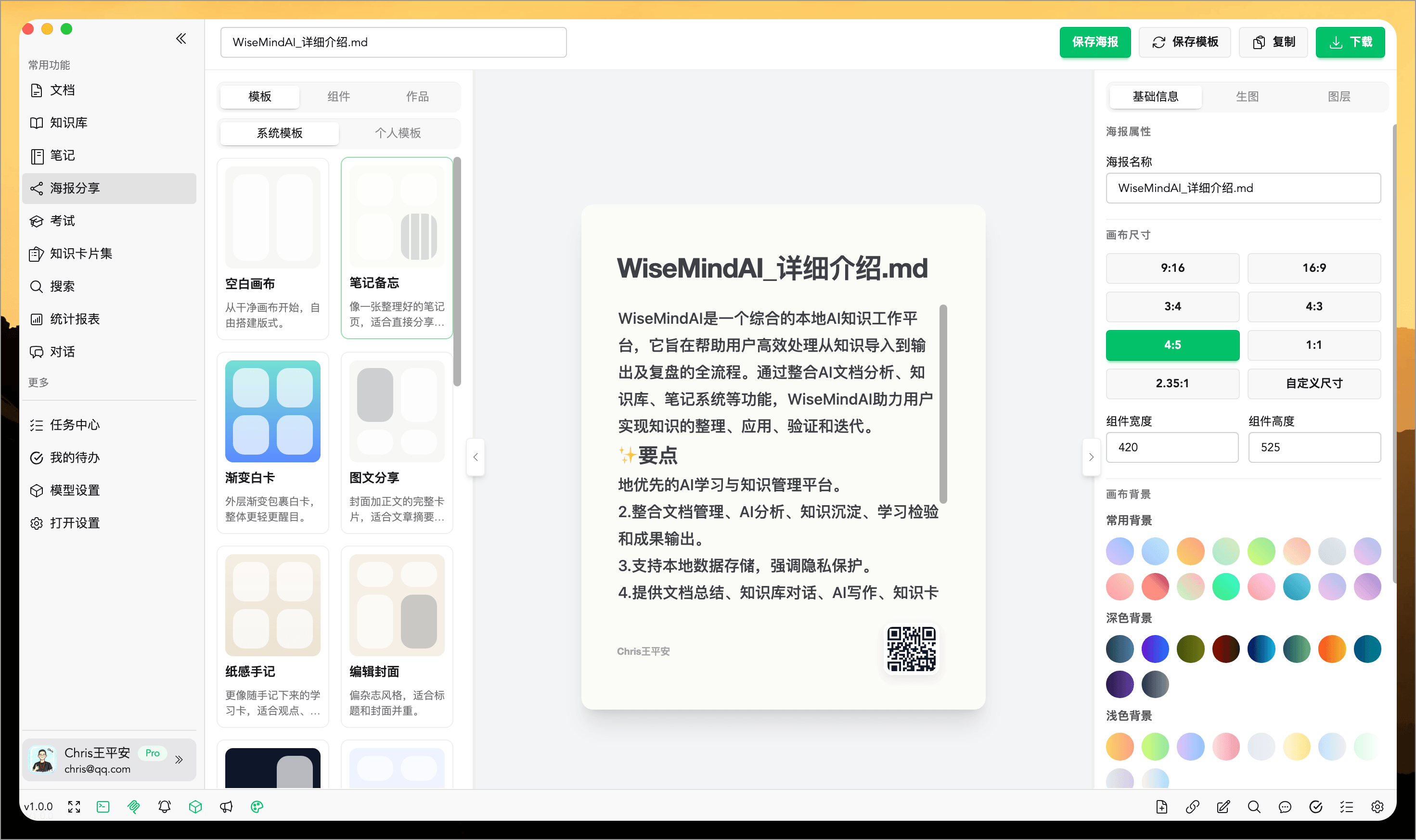Click the 下载 download button

1350,42
